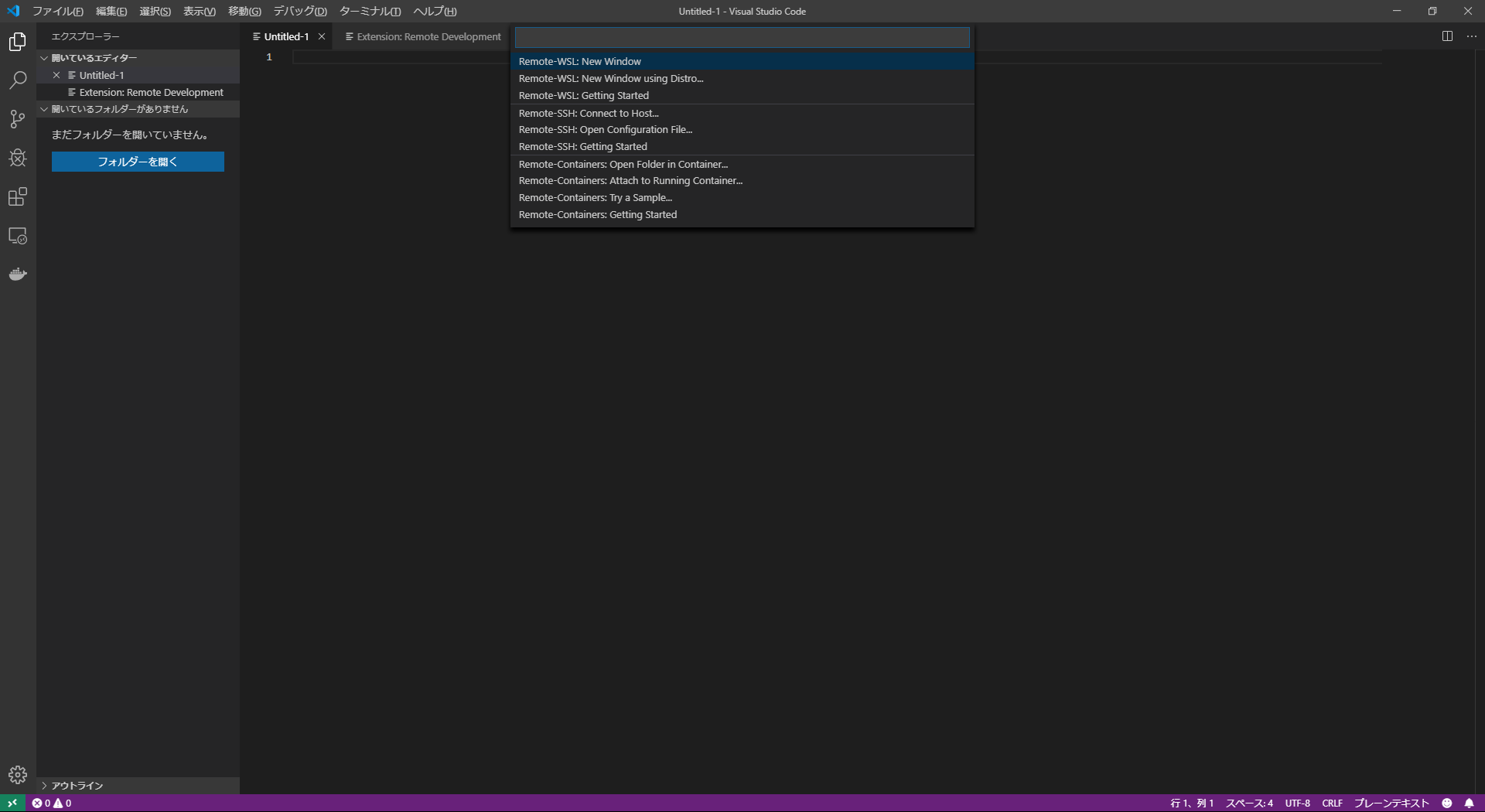The height and width of the screenshot is (812, 1485).
Task: Open the Run and Debug view
Action: coord(17,158)
